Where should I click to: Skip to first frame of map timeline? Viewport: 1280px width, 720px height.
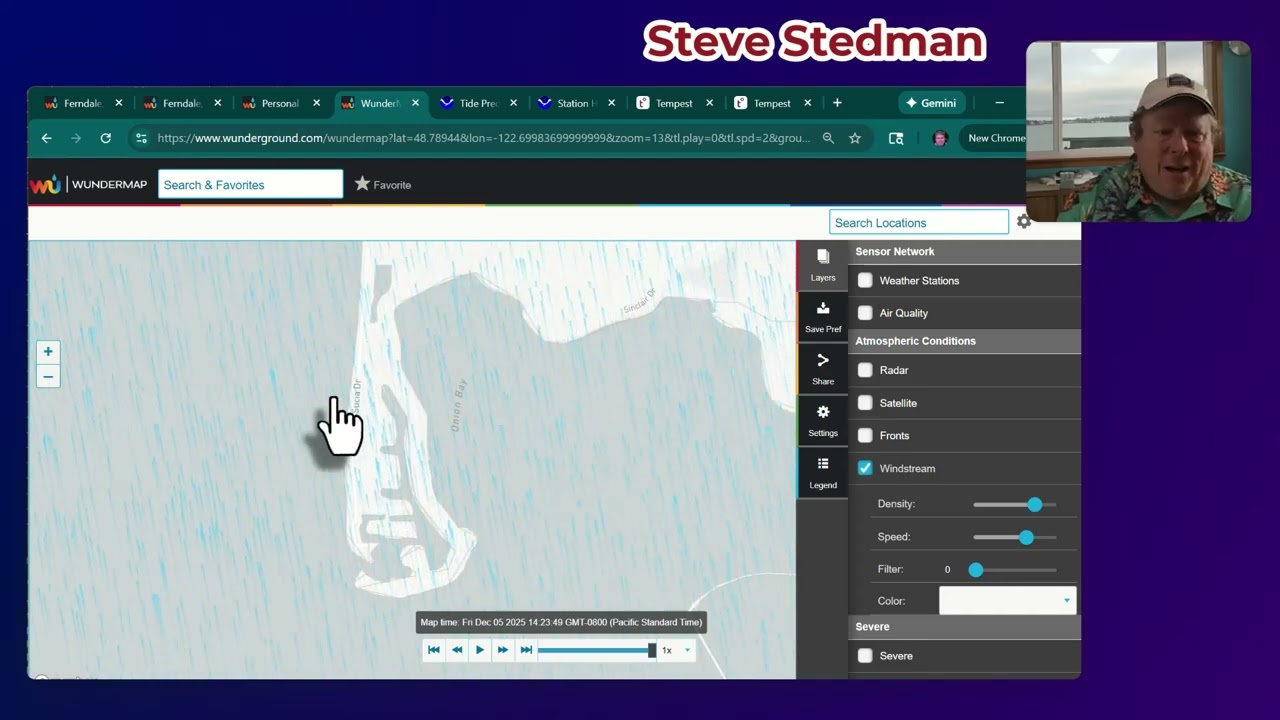pyautogui.click(x=434, y=650)
